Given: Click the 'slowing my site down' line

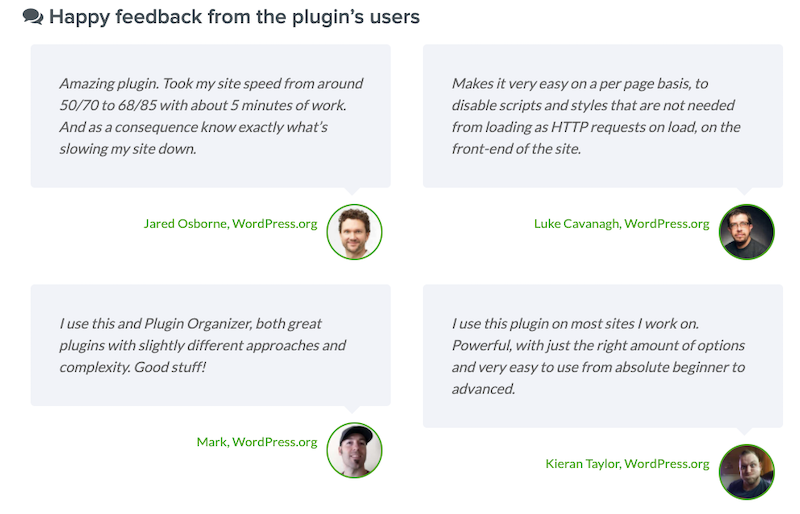Looking at the screenshot, I should (x=128, y=149).
